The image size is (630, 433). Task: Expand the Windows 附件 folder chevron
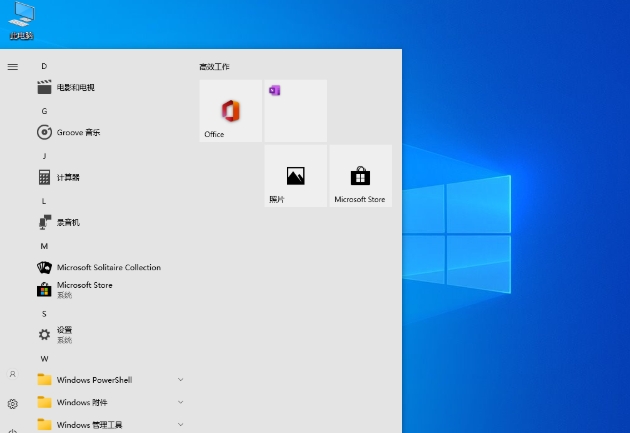coord(180,402)
